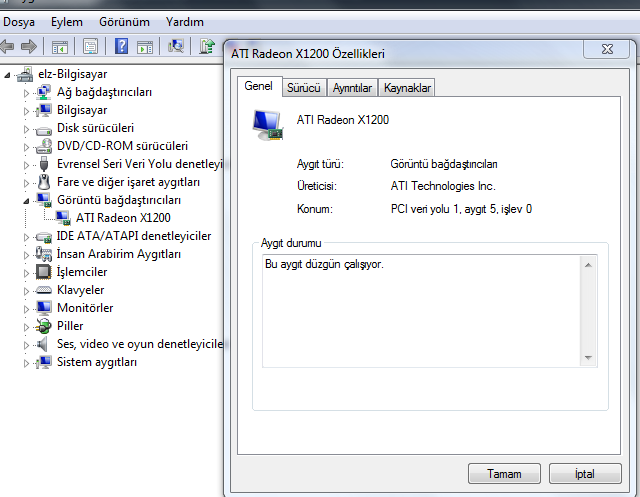Expand Ağ bağdaştırıcıları node
Image resolution: width=640 pixels, height=497 pixels.
click(27, 93)
